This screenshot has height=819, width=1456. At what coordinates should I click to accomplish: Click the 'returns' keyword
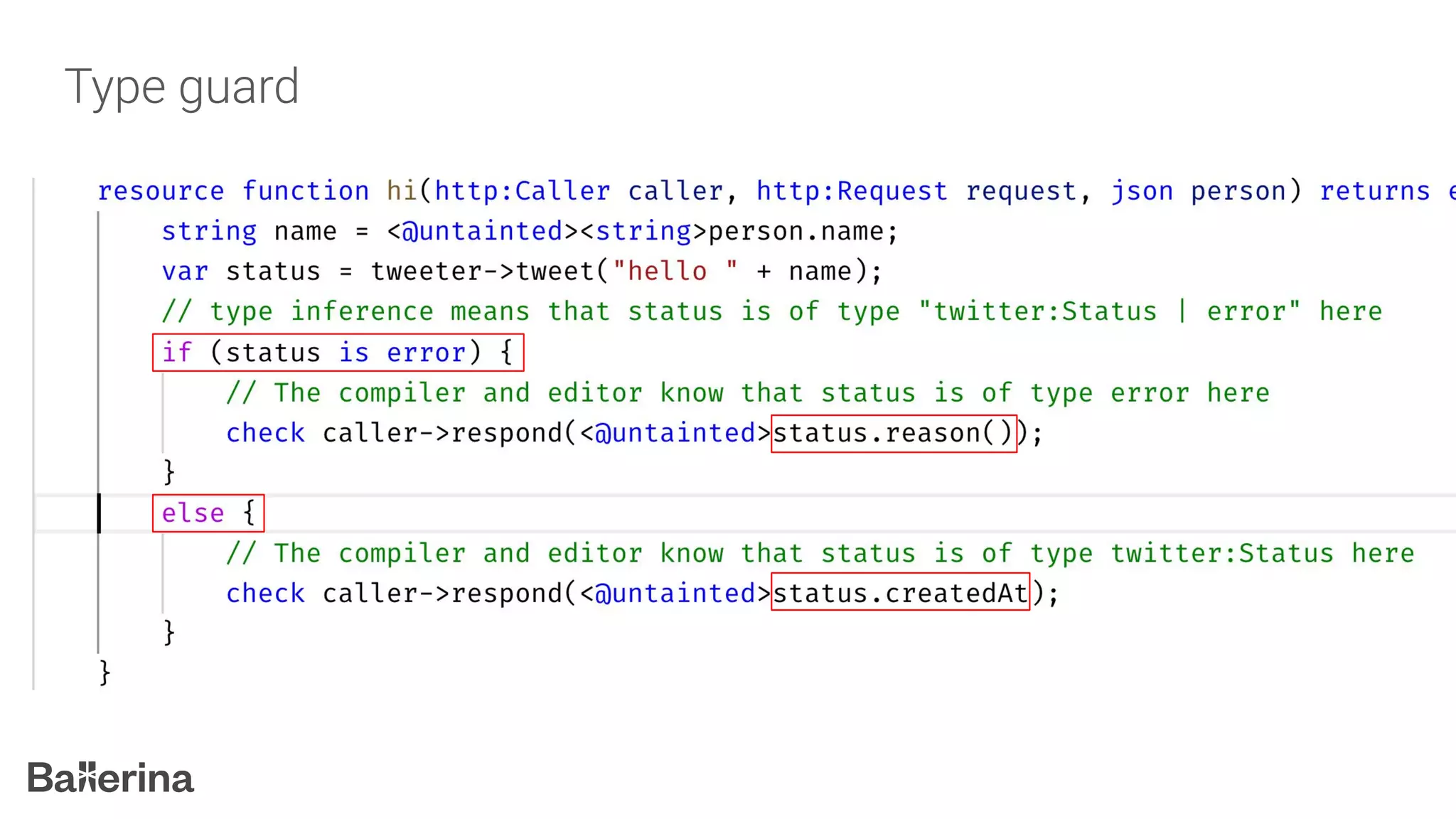point(1374,191)
